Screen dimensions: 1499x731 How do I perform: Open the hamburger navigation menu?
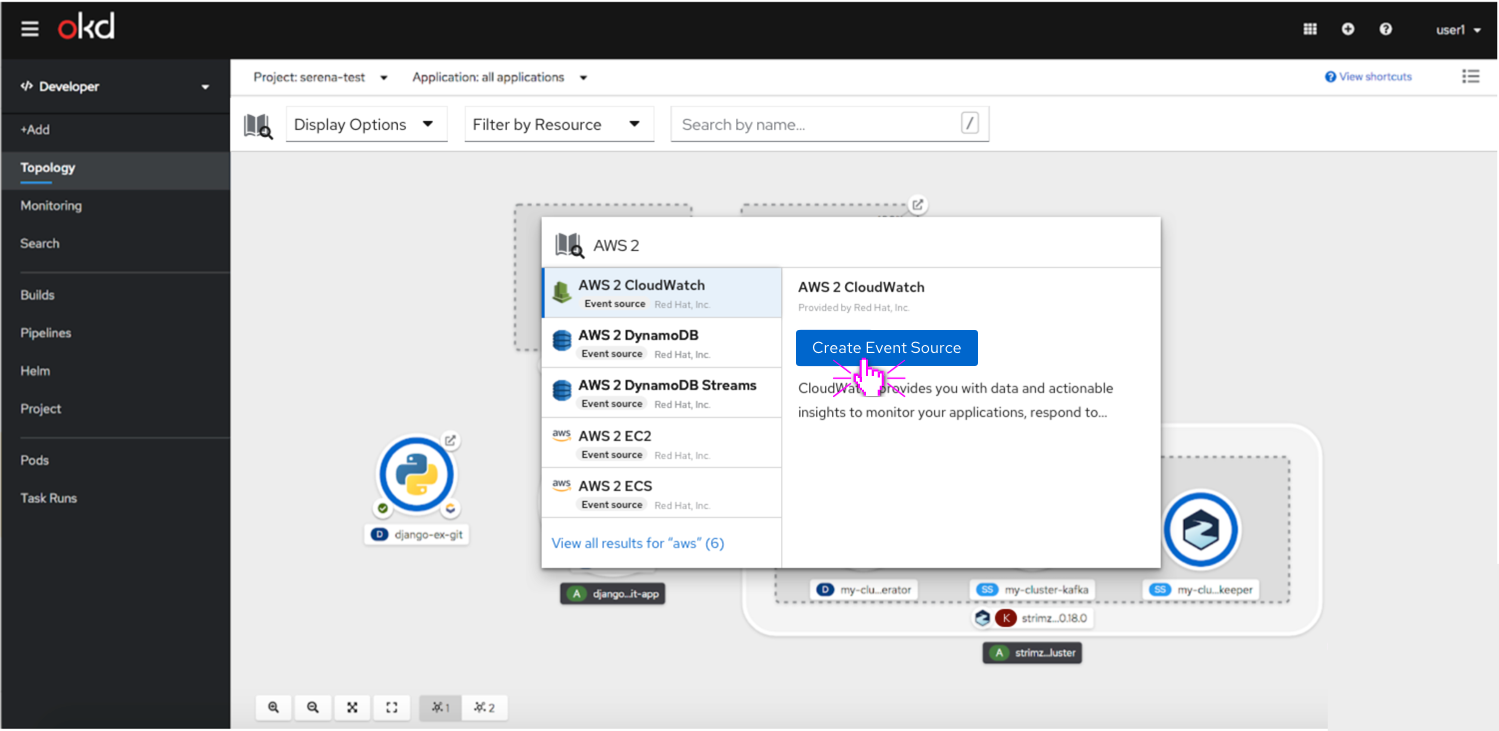click(30, 29)
